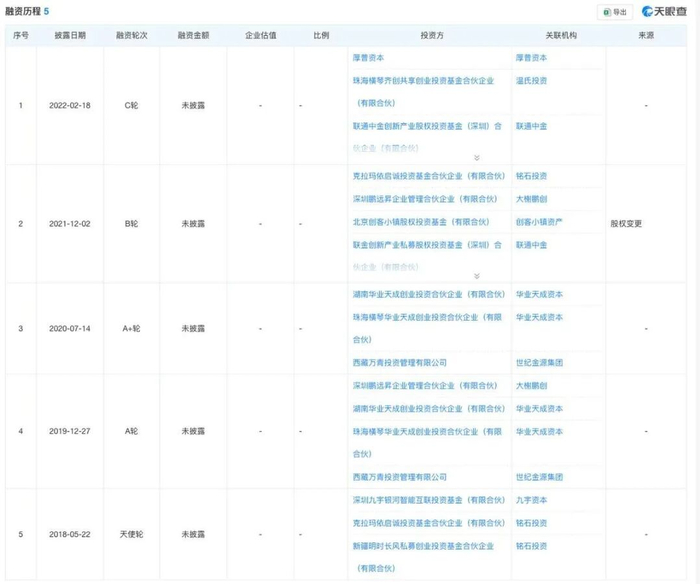Open 大榭鹏创 in the B轮 row

(531, 199)
